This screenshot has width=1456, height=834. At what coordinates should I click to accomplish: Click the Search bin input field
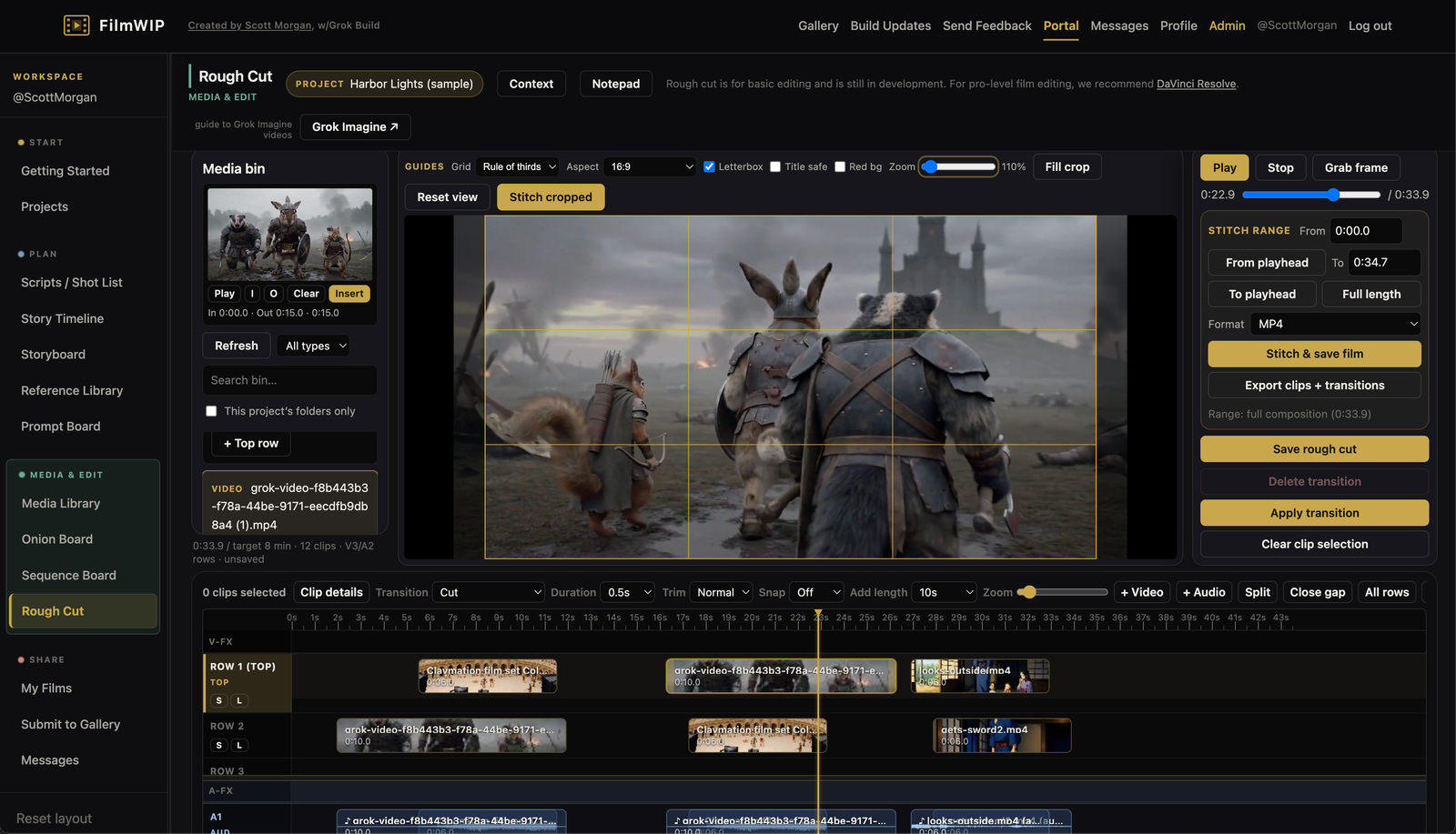(x=289, y=380)
